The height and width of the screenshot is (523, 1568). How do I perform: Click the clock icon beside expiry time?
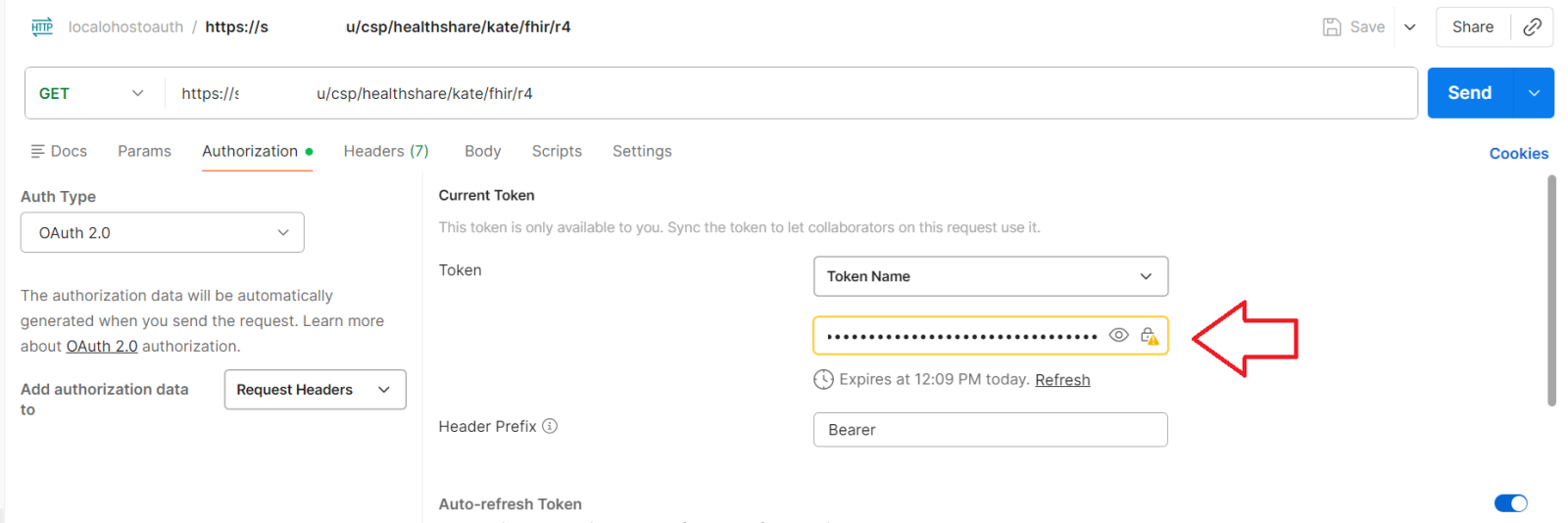point(823,380)
